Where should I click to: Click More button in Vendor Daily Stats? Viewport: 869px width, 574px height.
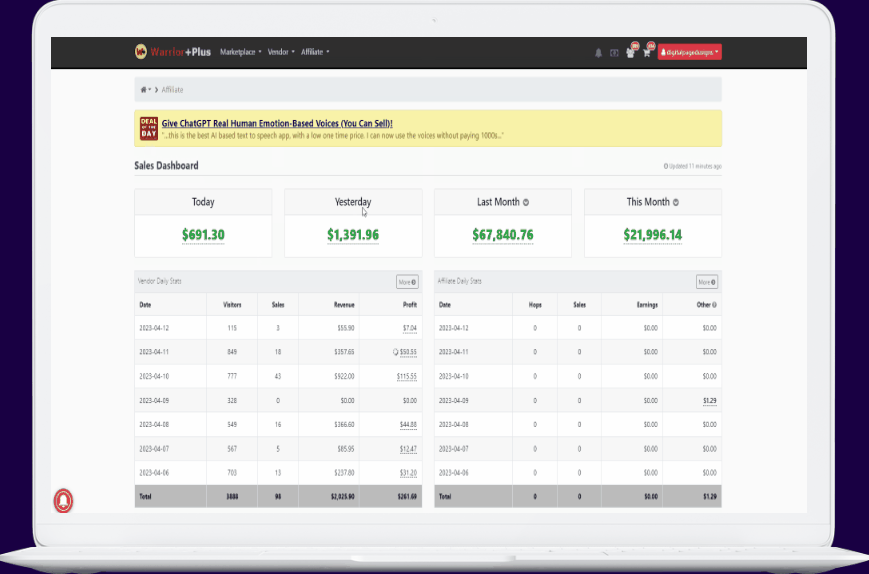(406, 282)
